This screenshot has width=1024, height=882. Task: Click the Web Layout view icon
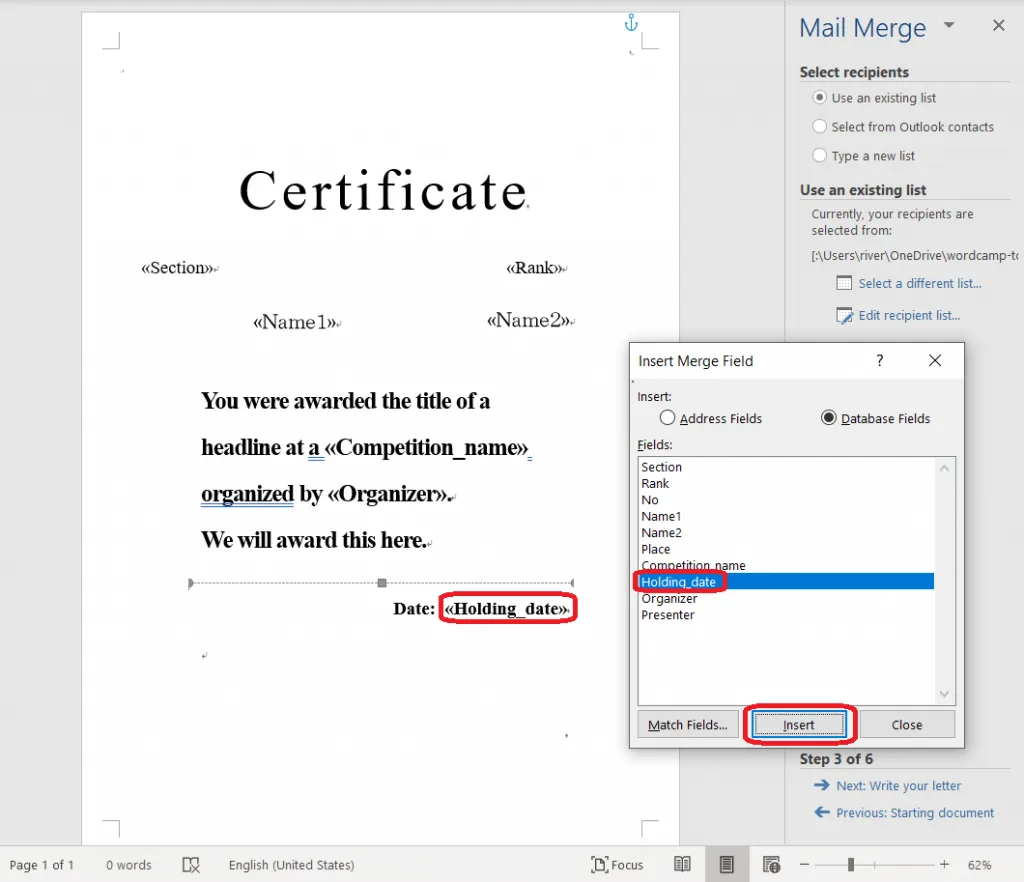(x=771, y=864)
